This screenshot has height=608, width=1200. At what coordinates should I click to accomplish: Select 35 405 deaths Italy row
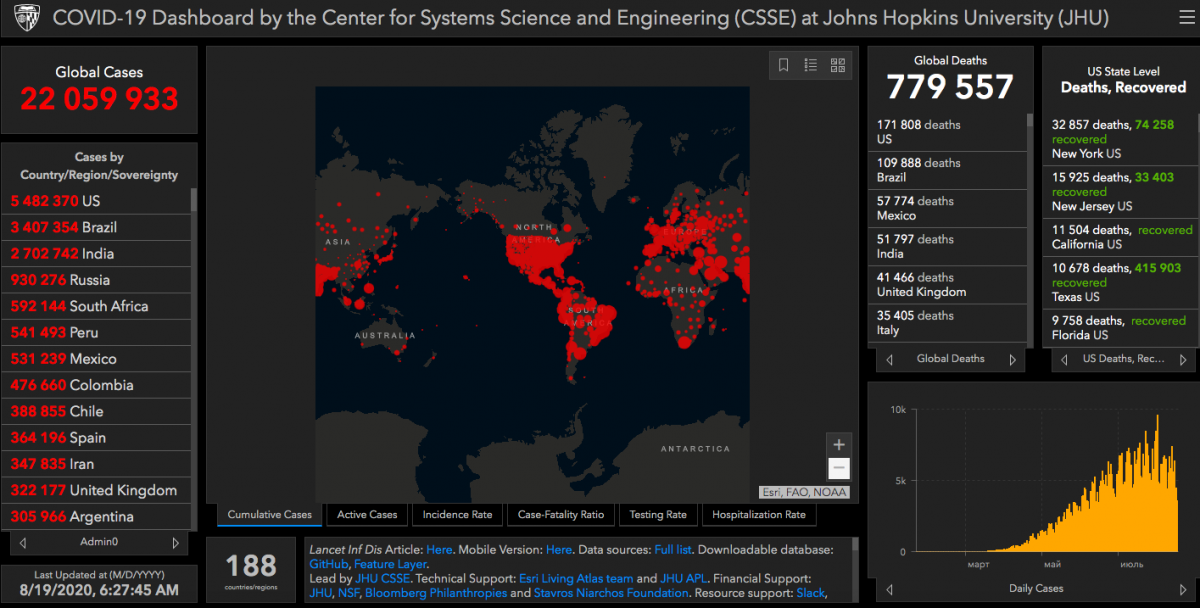(x=948, y=323)
